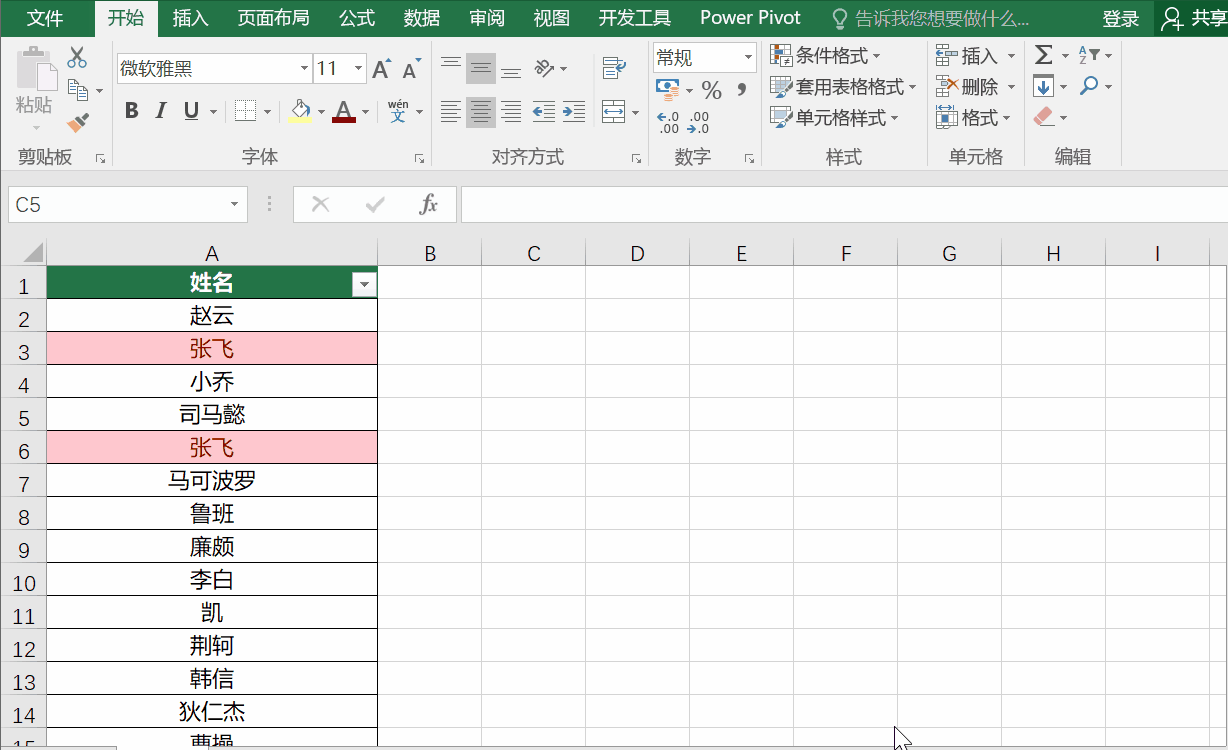Click the Clear eraser icon
The image size is (1228, 750).
point(1044,117)
